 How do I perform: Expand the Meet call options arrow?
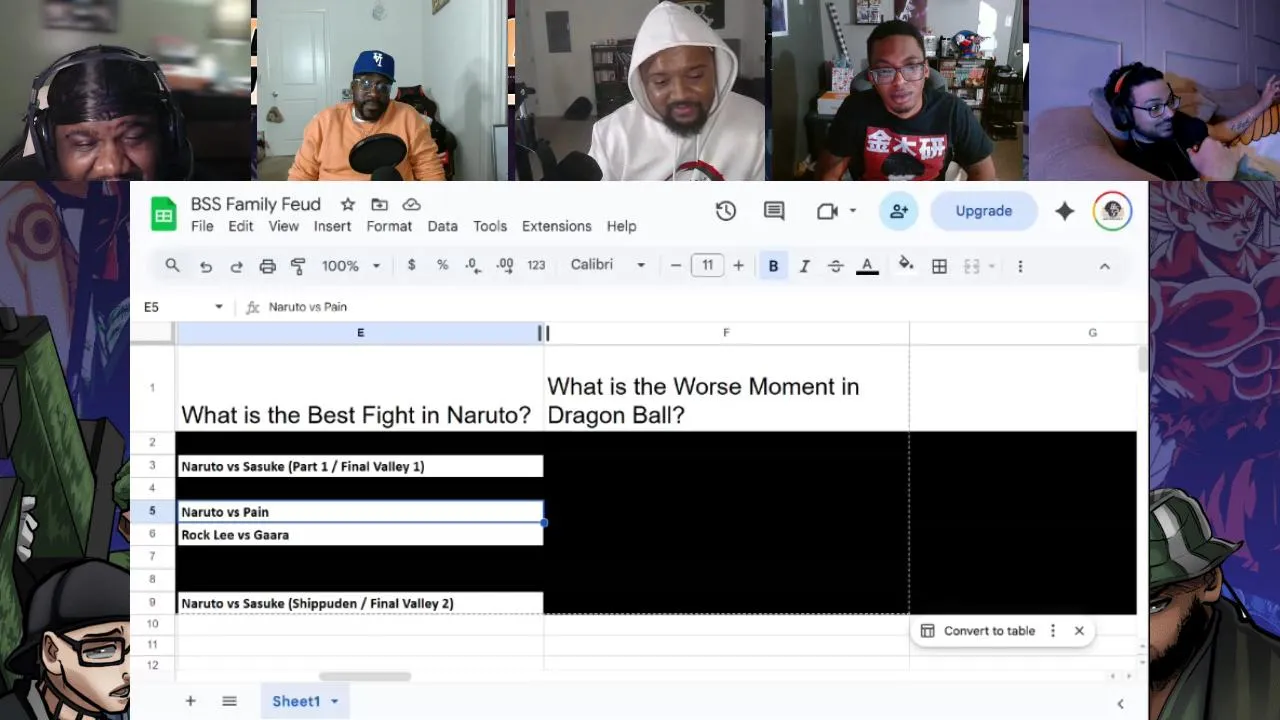coord(853,211)
